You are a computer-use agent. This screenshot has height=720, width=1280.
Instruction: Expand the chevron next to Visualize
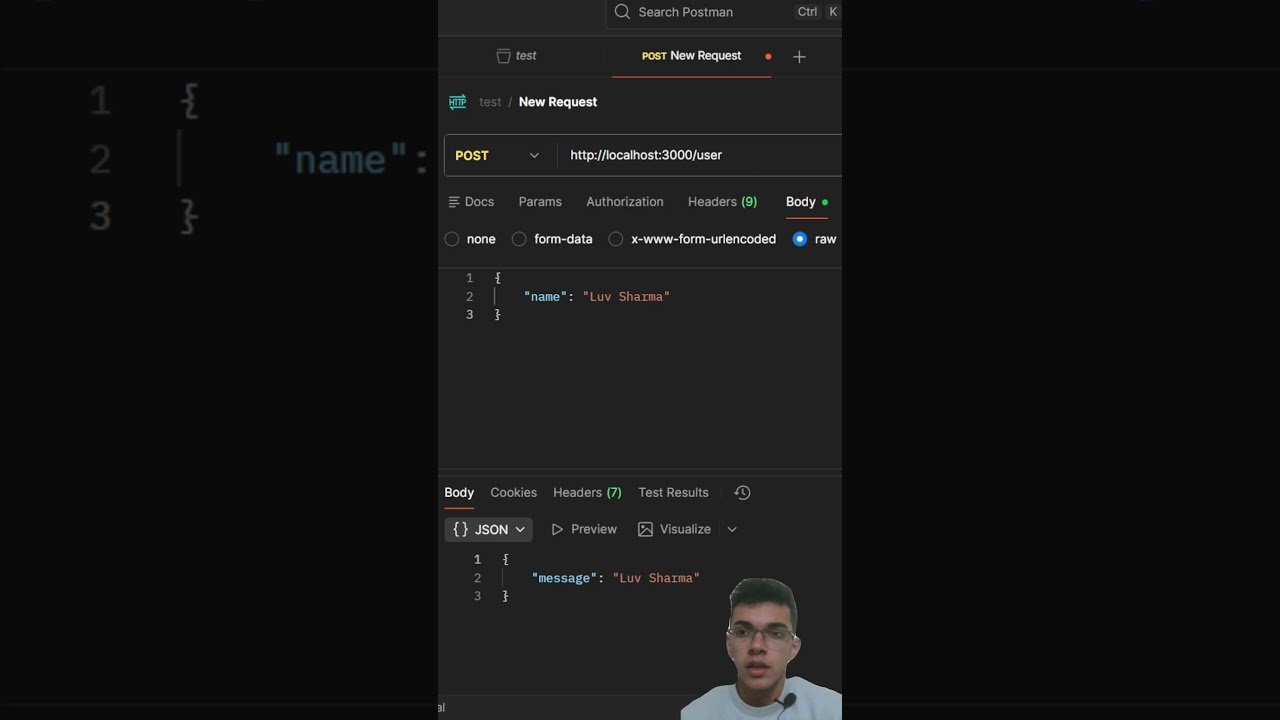[x=732, y=530]
